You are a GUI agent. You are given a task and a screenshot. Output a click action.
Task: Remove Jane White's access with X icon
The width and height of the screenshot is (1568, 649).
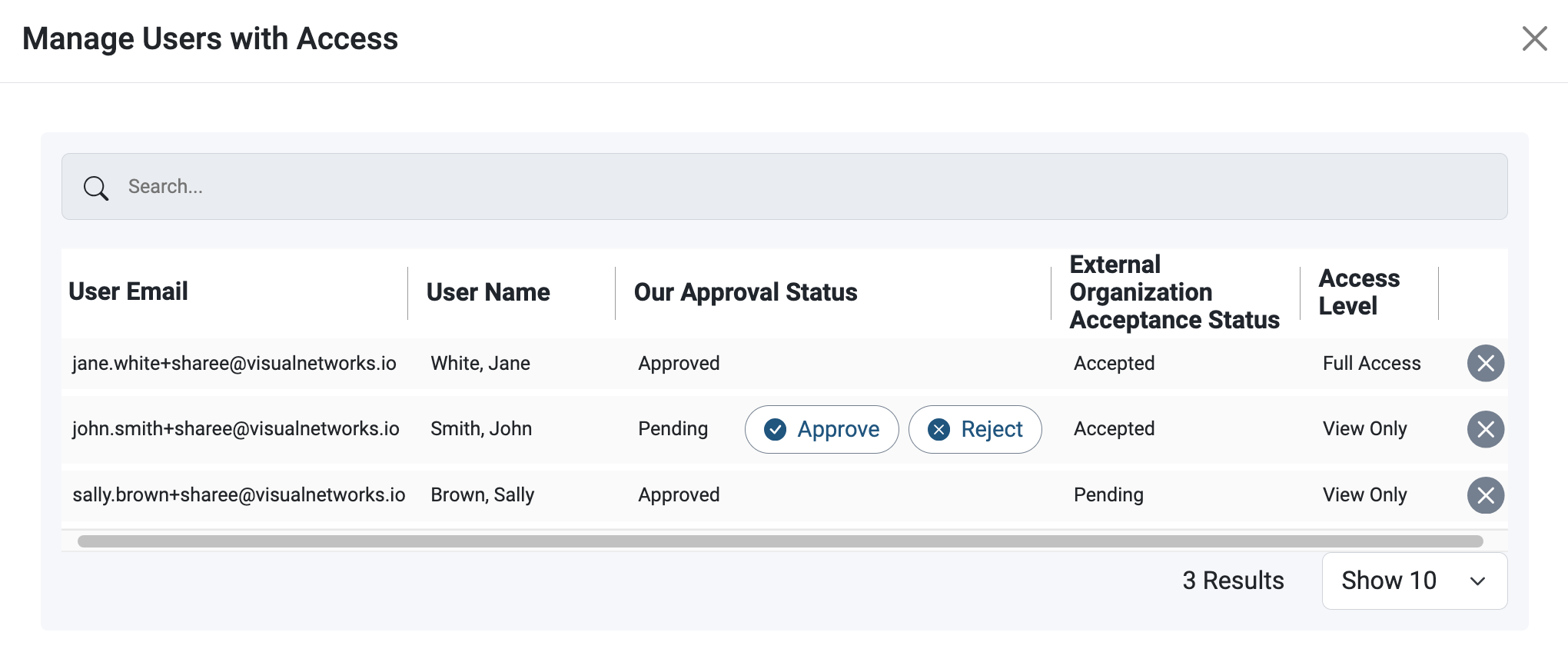click(1485, 363)
